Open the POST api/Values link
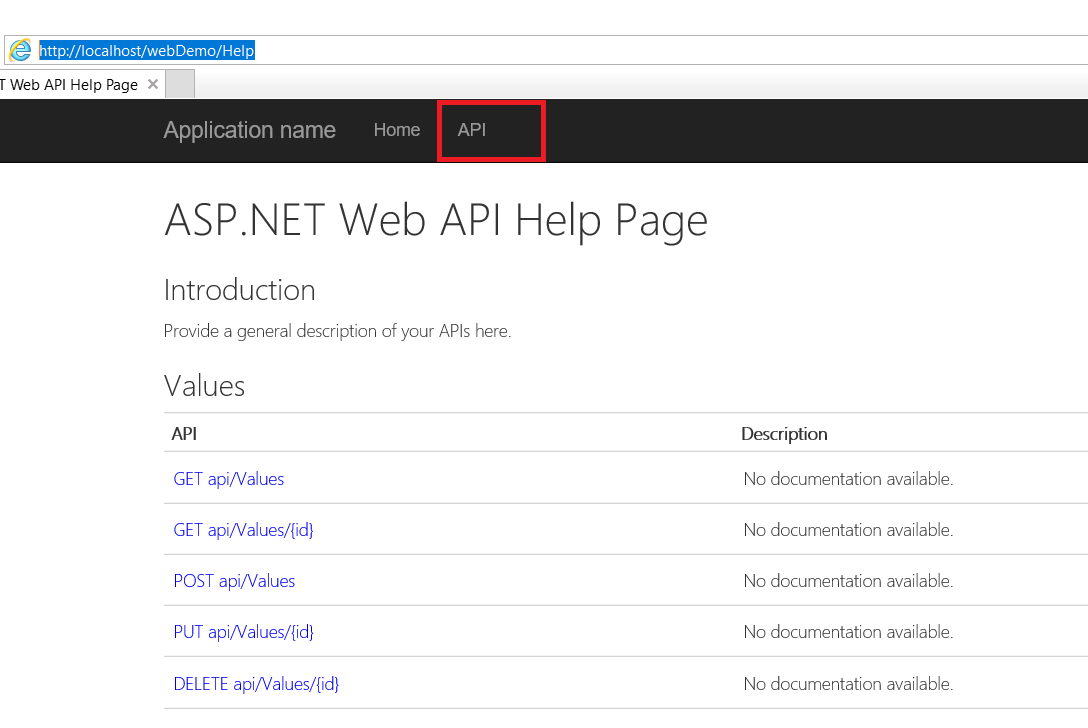The width and height of the screenshot is (1088, 728). (x=235, y=581)
